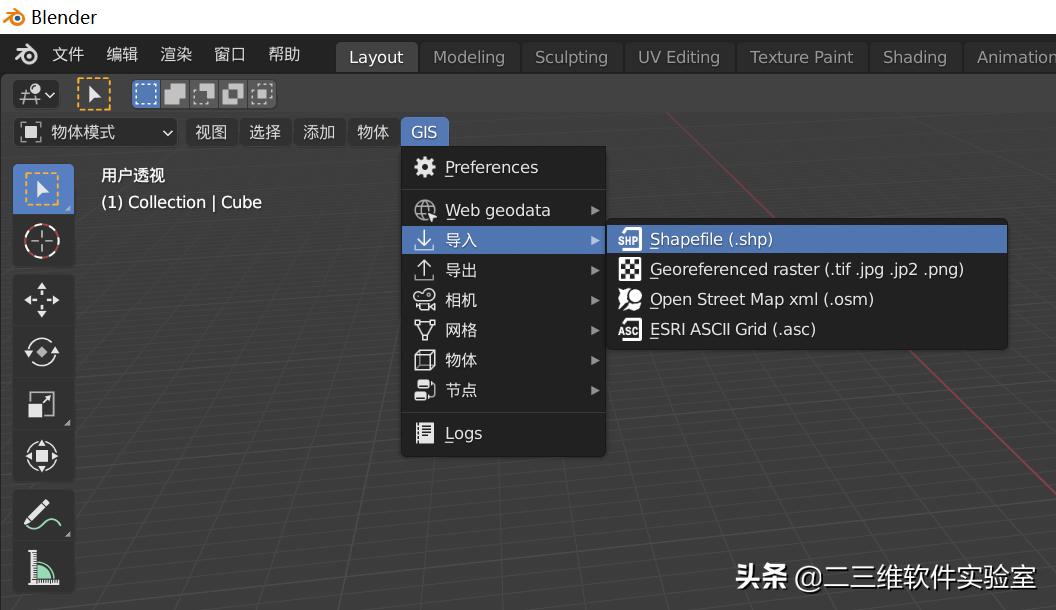Activate the Transform tool
This screenshot has height=610, width=1056.
(x=43, y=456)
